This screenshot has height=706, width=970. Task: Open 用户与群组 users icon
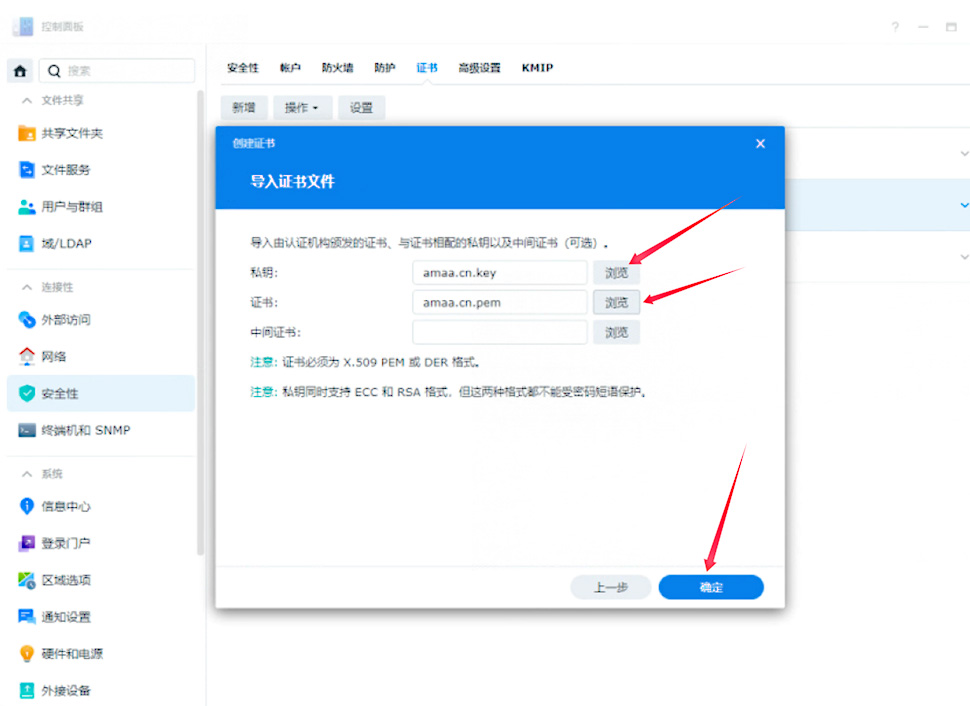27,207
